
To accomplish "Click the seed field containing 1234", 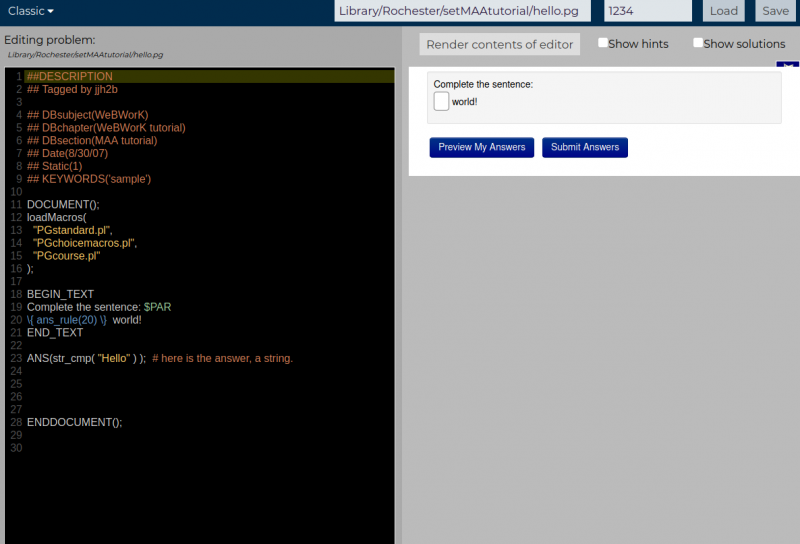I will coord(647,11).
